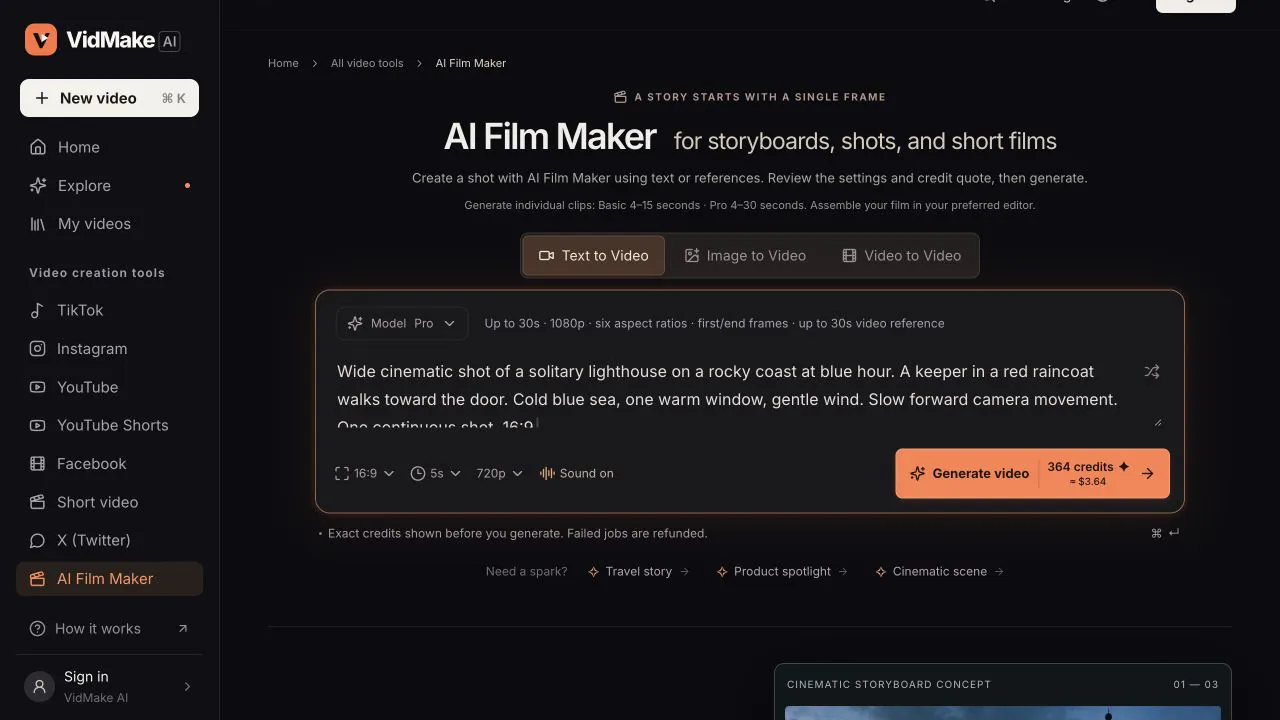Viewport: 1280px width, 720px height.
Task: Switch to the Text to Video tab
Action: (x=593, y=255)
